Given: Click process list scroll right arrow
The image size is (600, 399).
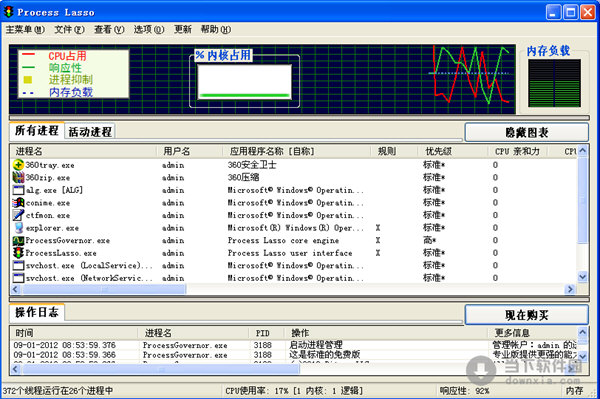Looking at the screenshot, I should (570, 289).
